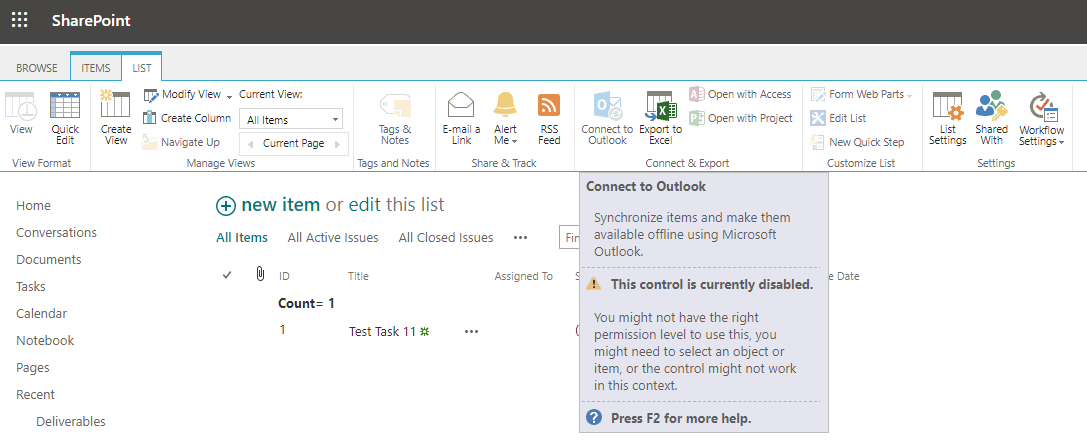This screenshot has height=442, width=1087.
Task: Switch to the BROWSE ribbon tab
Action: (x=37, y=68)
